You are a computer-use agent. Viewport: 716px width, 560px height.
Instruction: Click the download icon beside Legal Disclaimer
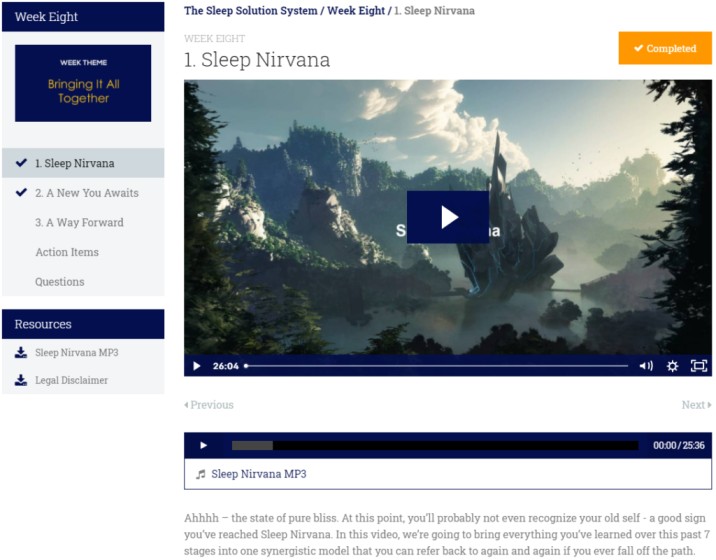click(x=21, y=380)
